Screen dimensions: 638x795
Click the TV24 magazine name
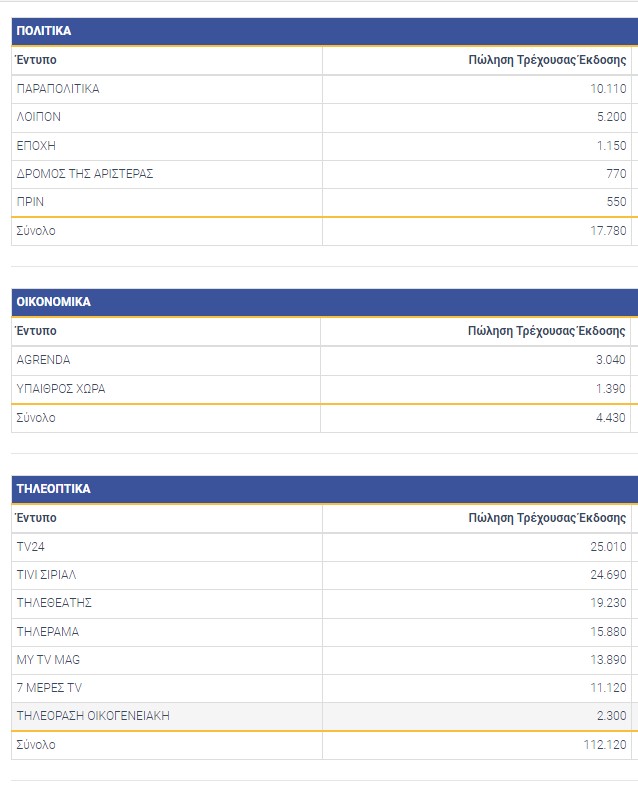[x=31, y=547]
